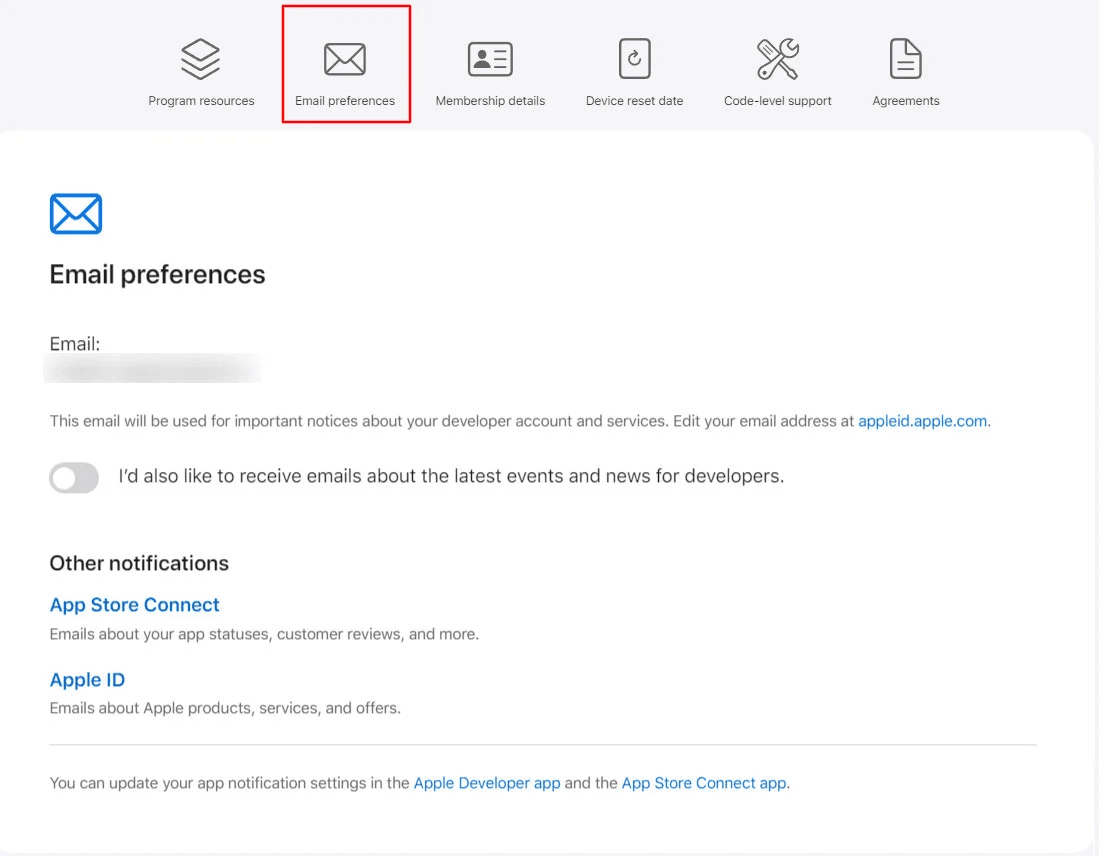The width and height of the screenshot is (1099, 856).
Task: Click the document icon for Agreements
Action: 905,59
